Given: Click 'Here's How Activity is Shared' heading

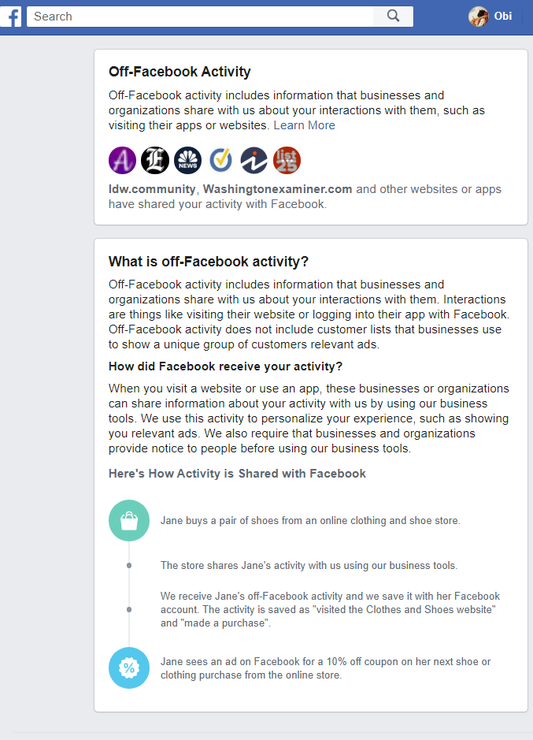Looking at the screenshot, I should [x=237, y=473].
